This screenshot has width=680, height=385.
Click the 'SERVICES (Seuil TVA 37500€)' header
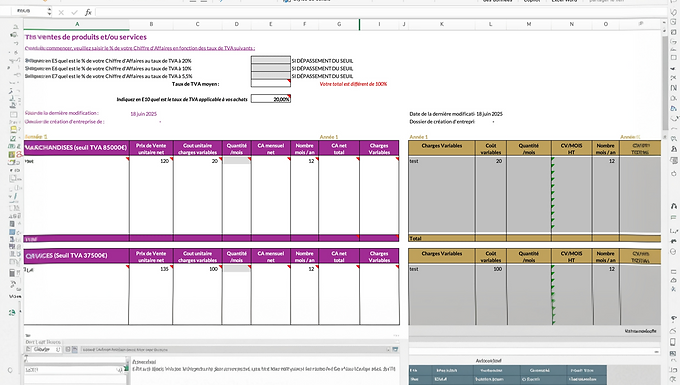(76, 255)
